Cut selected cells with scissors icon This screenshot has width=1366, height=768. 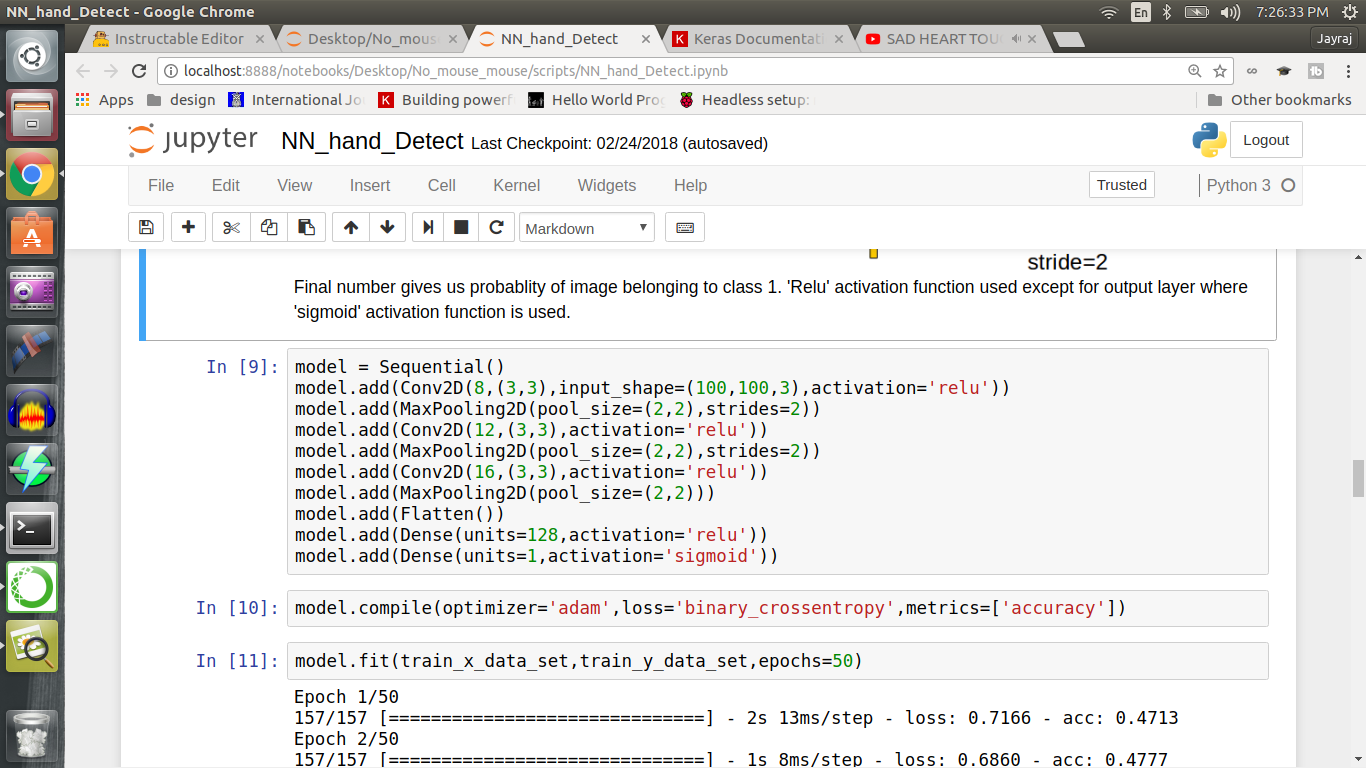pos(231,227)
